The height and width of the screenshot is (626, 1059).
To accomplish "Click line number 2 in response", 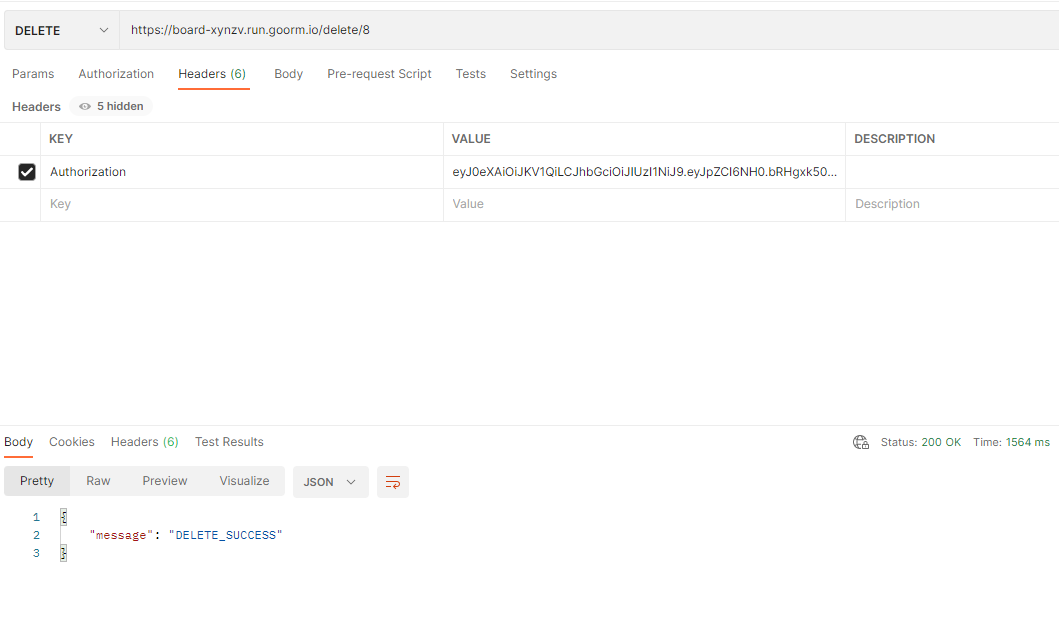I will 36,535.
